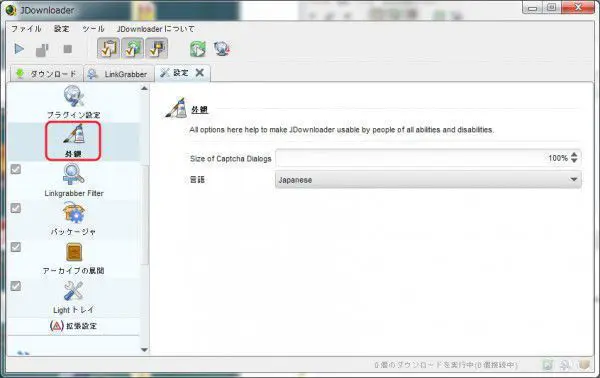Toggle clipboard monitoring toolbar icon

tap(108, 48)
